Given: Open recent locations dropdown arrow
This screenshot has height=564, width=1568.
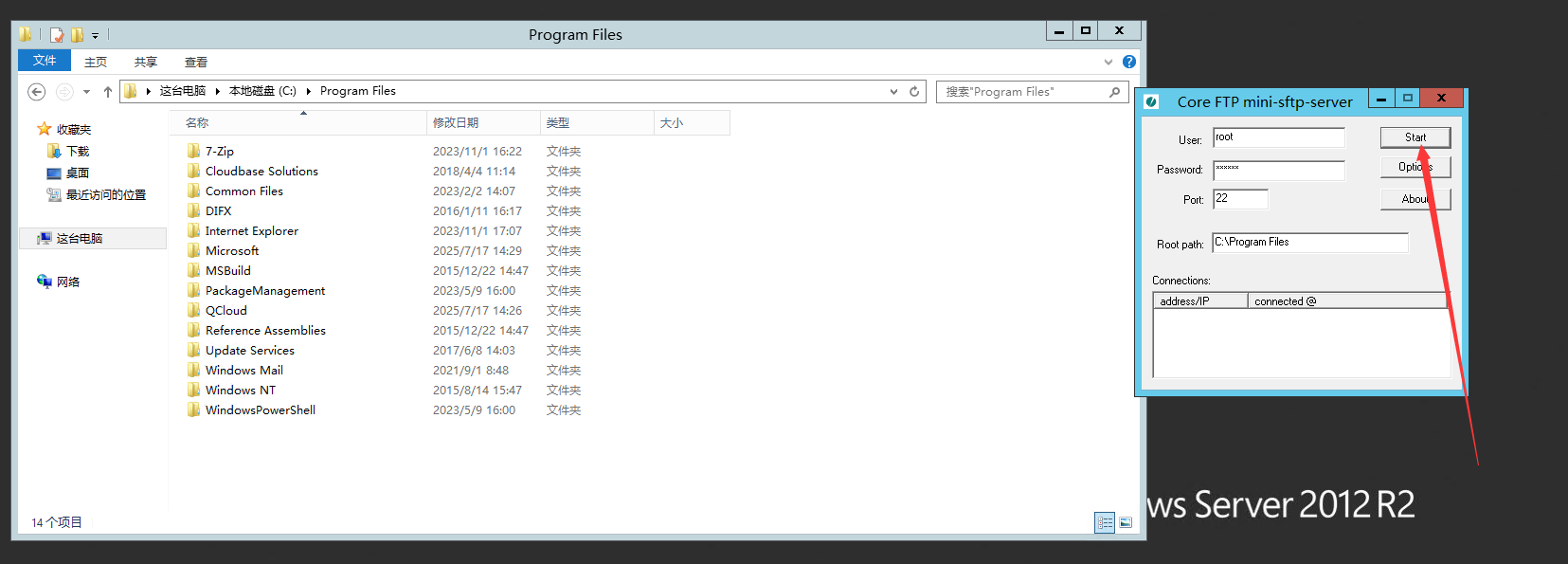Looking at the screenshot, I should pyautogui.click(x=86, y=92).
